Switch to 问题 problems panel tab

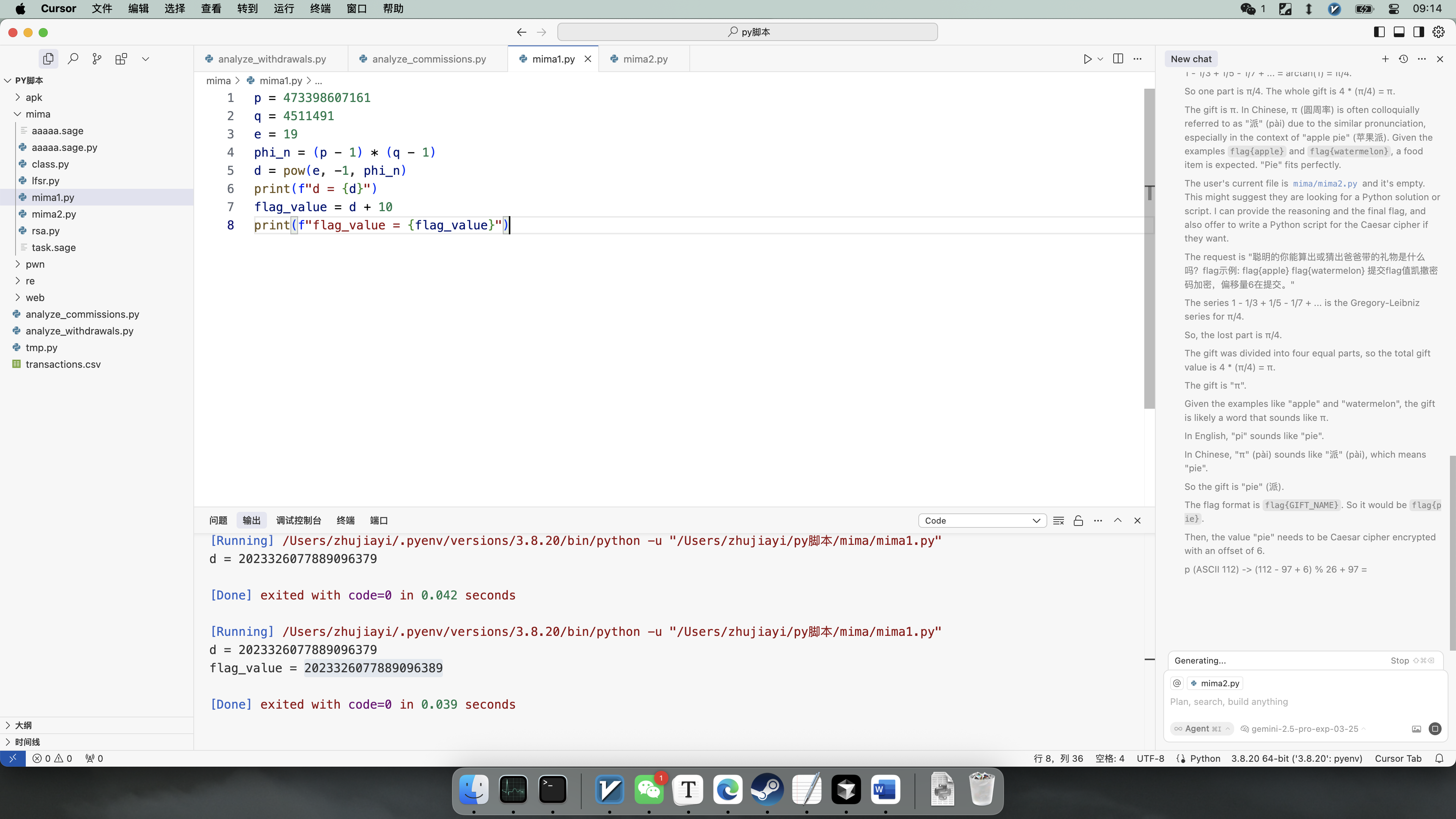click(218, 521)
